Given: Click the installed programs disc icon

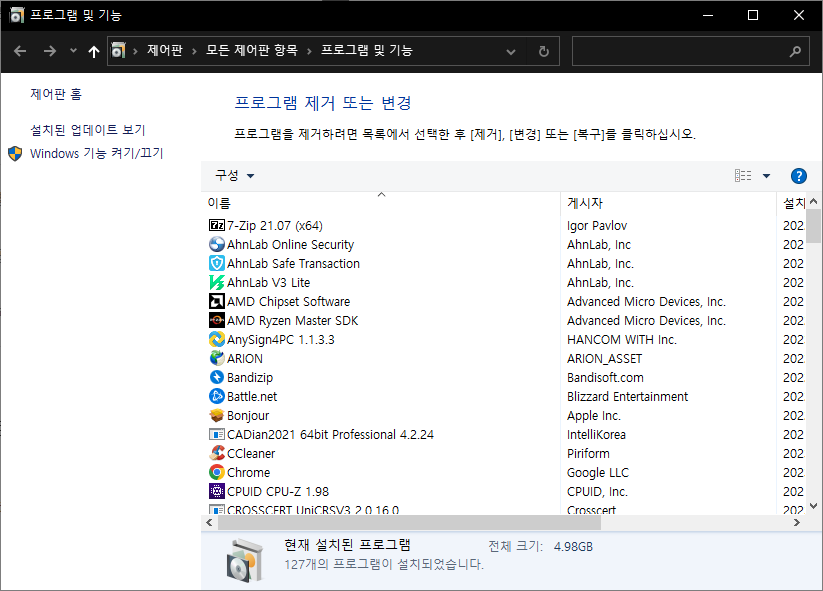Looking at the screenshot, I should pyautogui.click(x=245, y=561).
